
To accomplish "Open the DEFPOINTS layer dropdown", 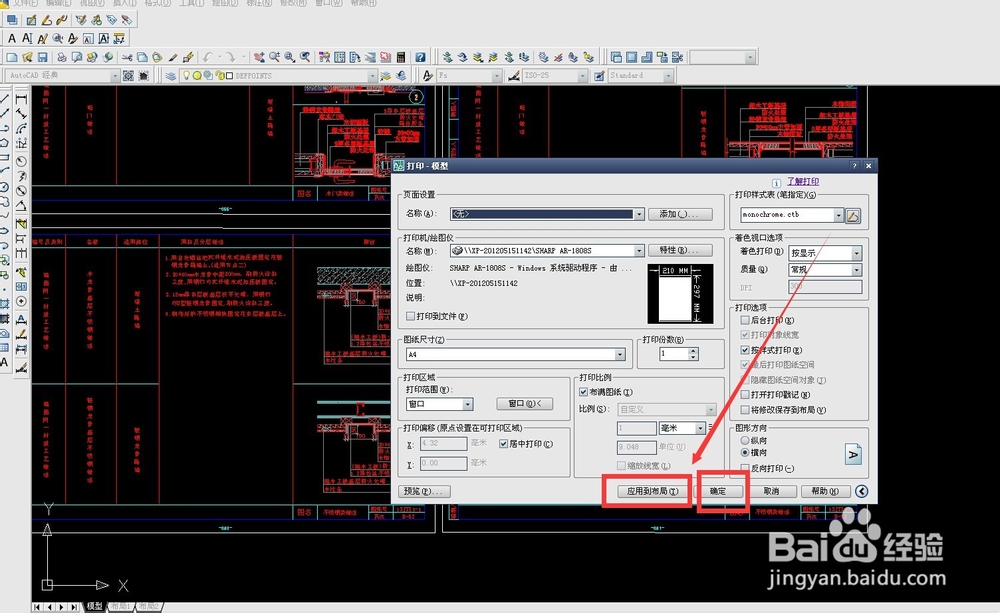I will click(x=372, y=75).
